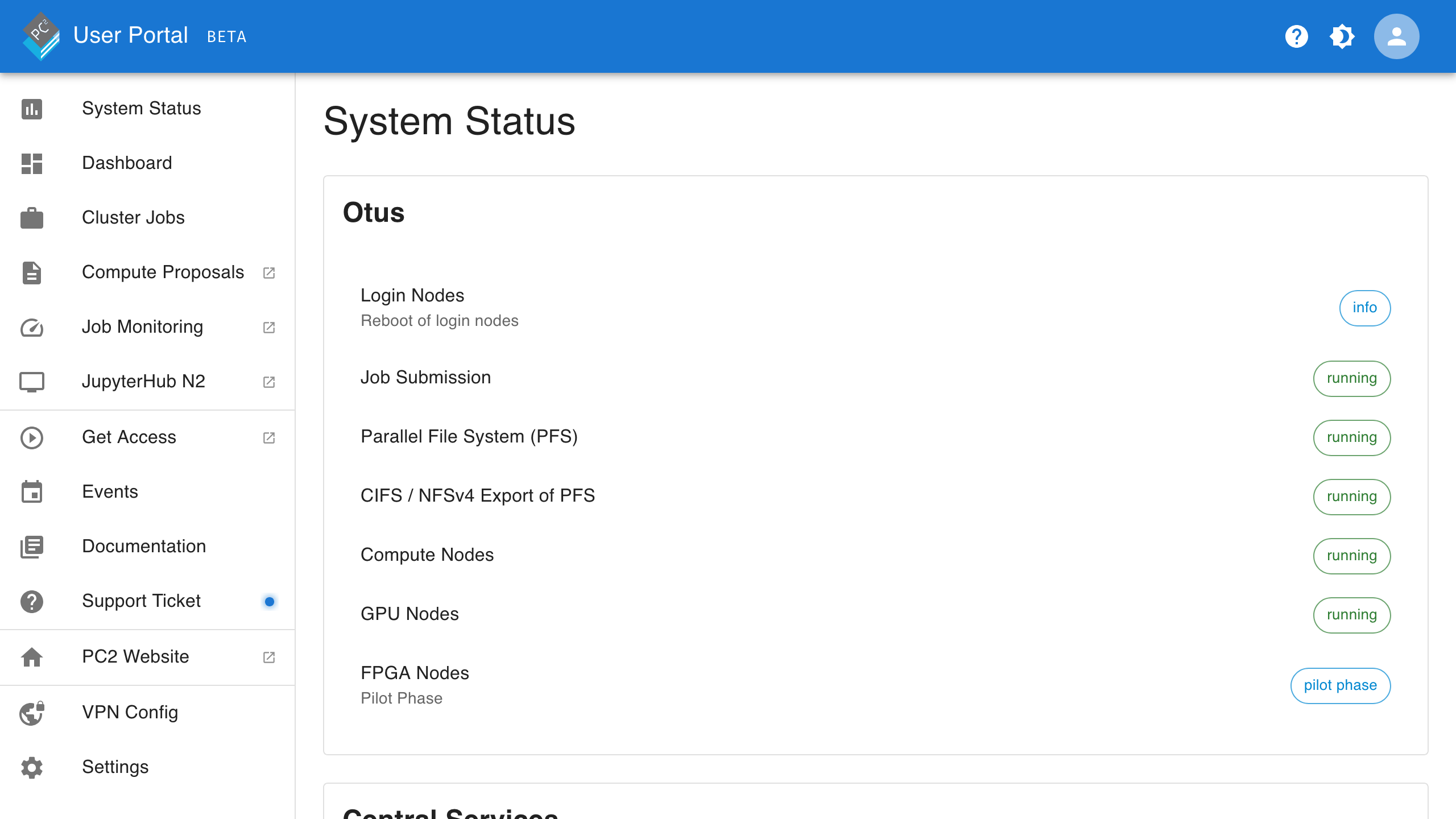Viewport: 1456px width, 819px height.
Task: Click the blue notification dot on Support Ticket
Action: coord(270,601)
